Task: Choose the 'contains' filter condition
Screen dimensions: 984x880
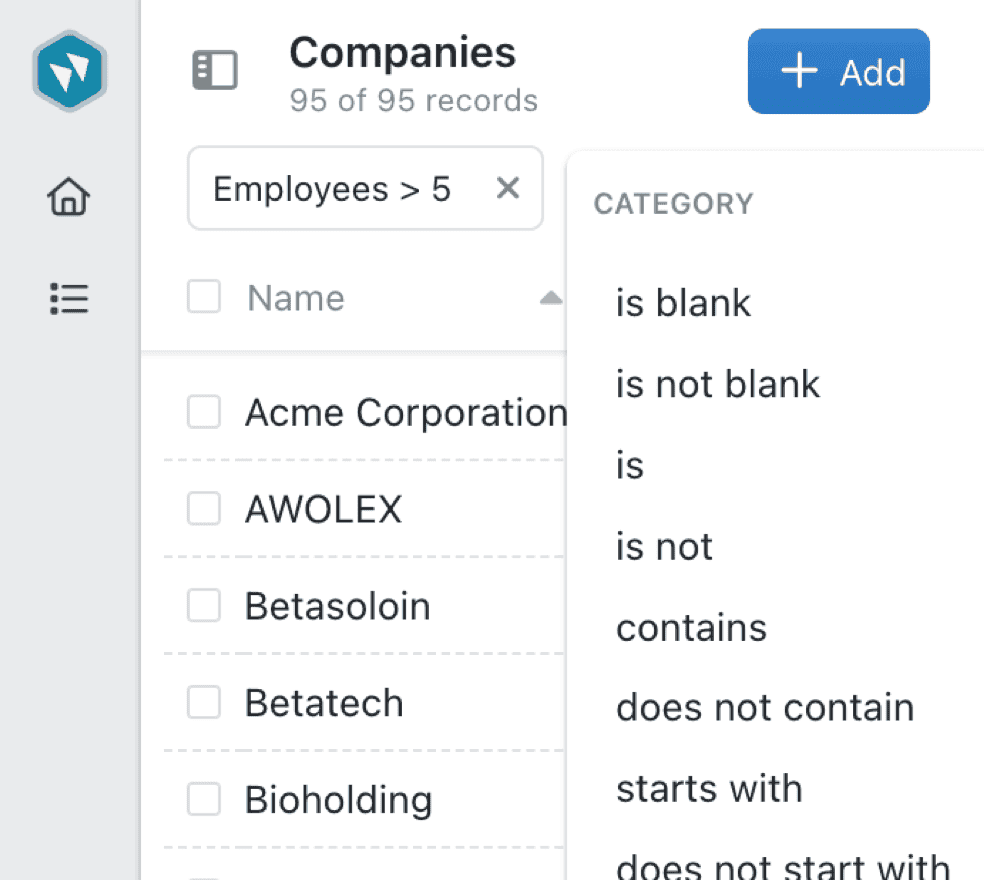Action: pos(691,627)
